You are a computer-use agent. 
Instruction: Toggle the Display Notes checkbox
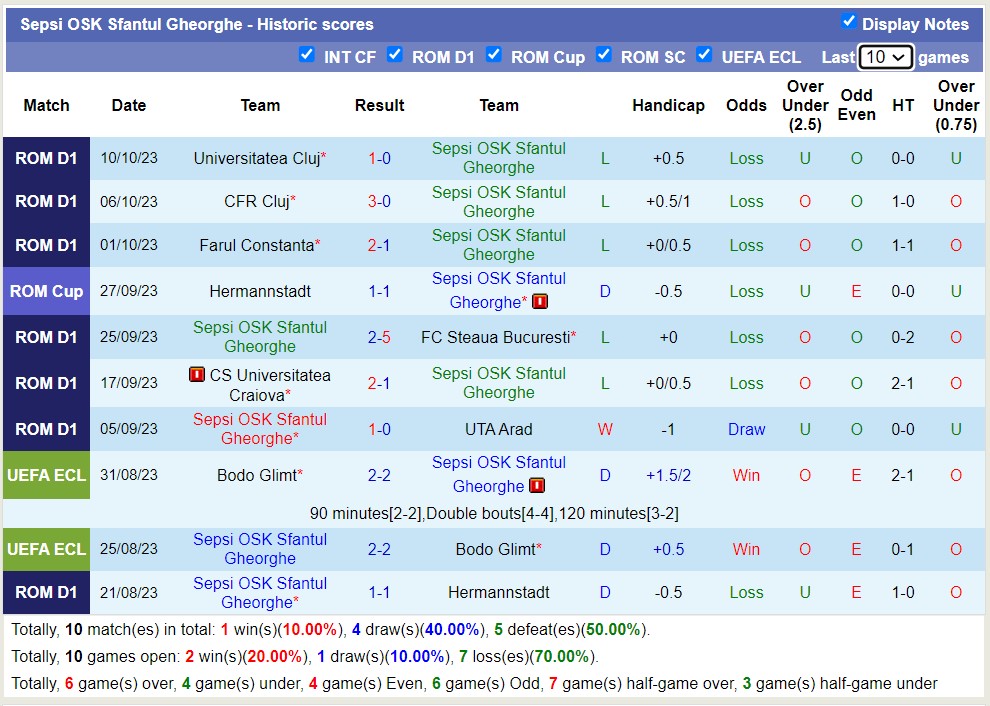click(x=849, y=22)
